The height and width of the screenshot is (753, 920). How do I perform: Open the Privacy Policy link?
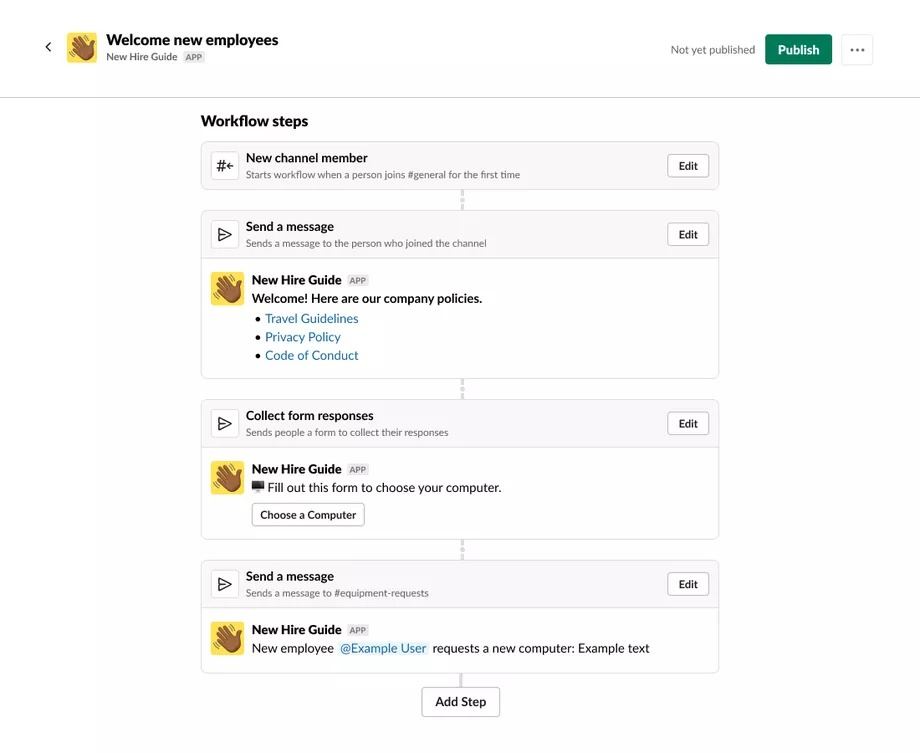click(303, 337)
